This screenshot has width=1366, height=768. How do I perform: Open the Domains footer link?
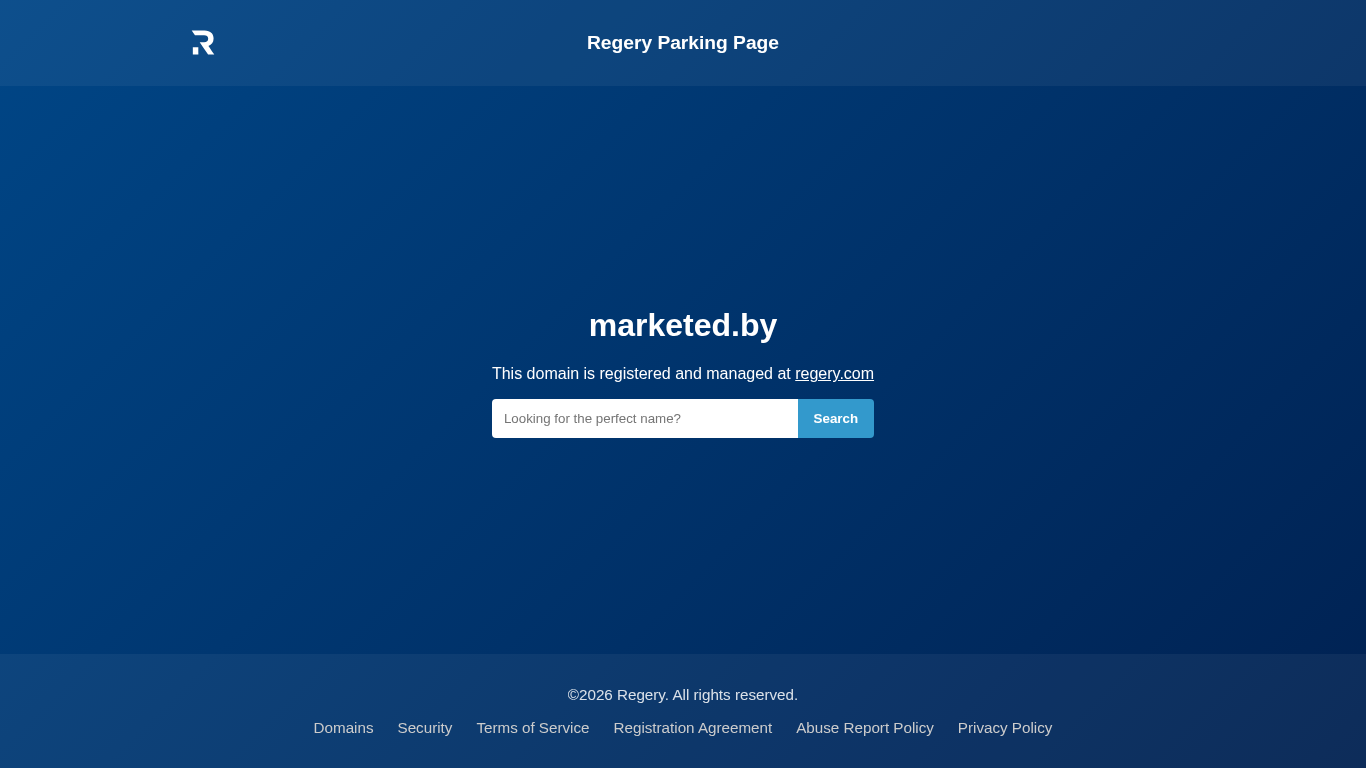pos(343,728)
